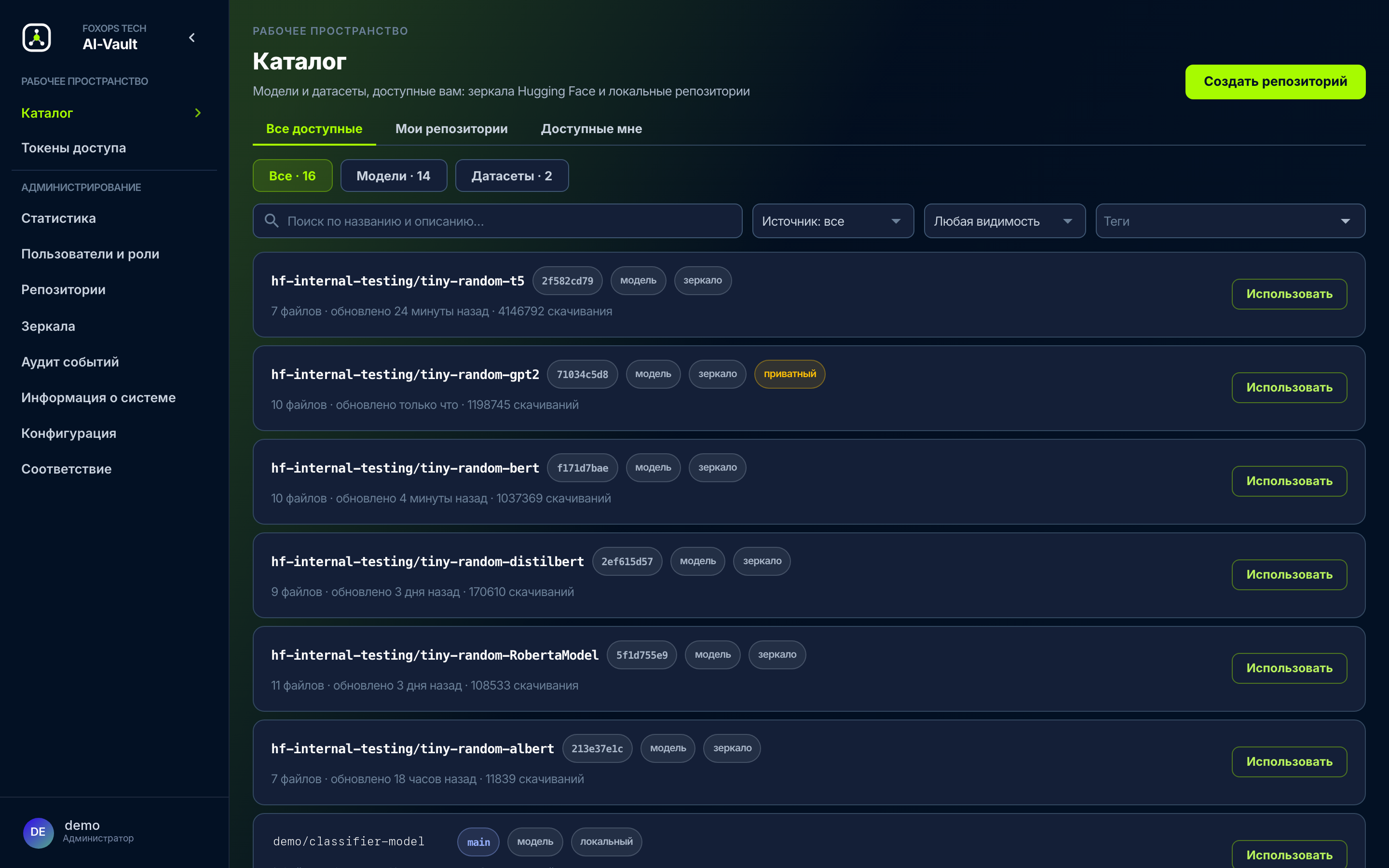This screenshot has height=868, width=1389.
Task: Open hf-internal-testing/tiny-random-gpt2 repository
Action: (x=405, y=374)
